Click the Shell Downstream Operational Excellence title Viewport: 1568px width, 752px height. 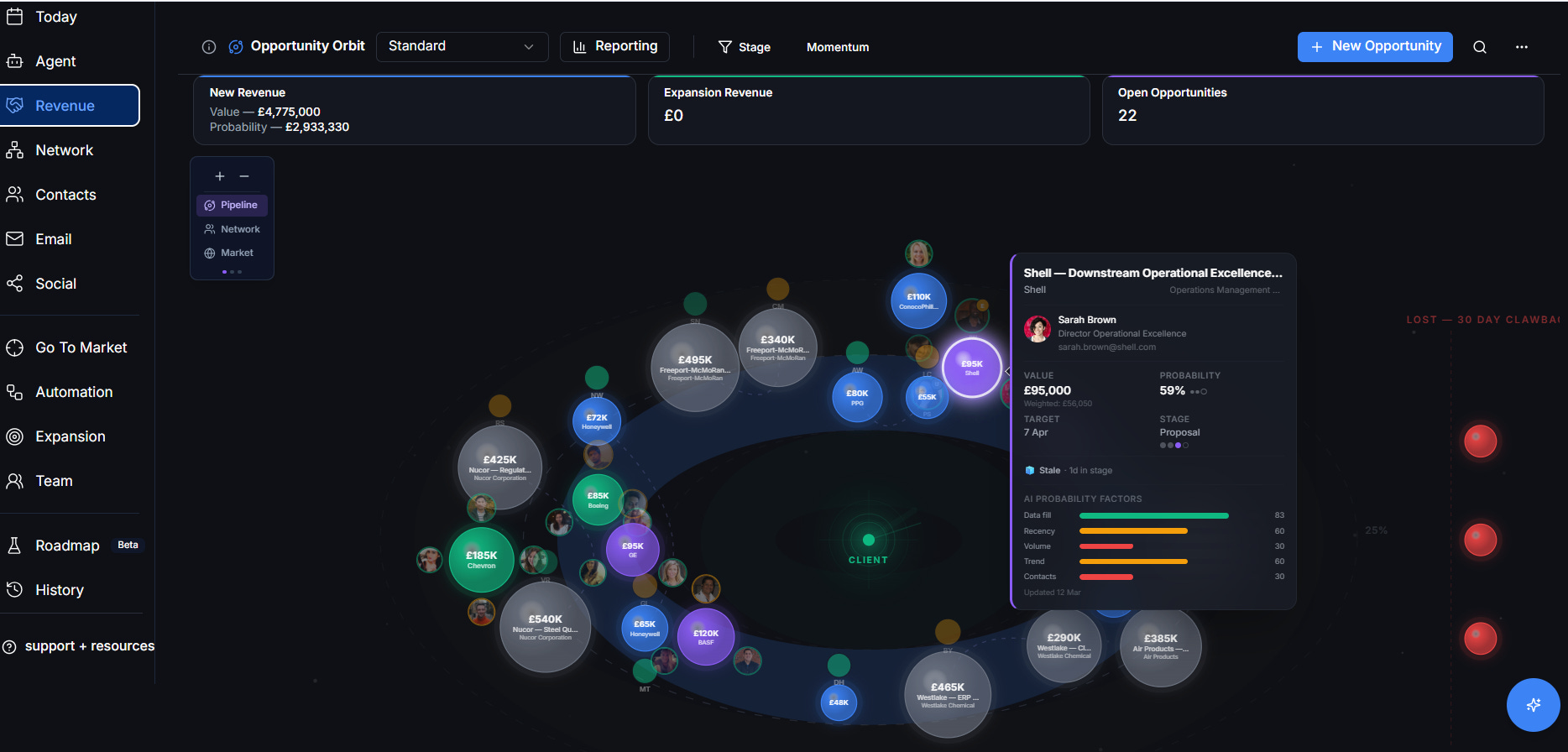pos(1152,273)
